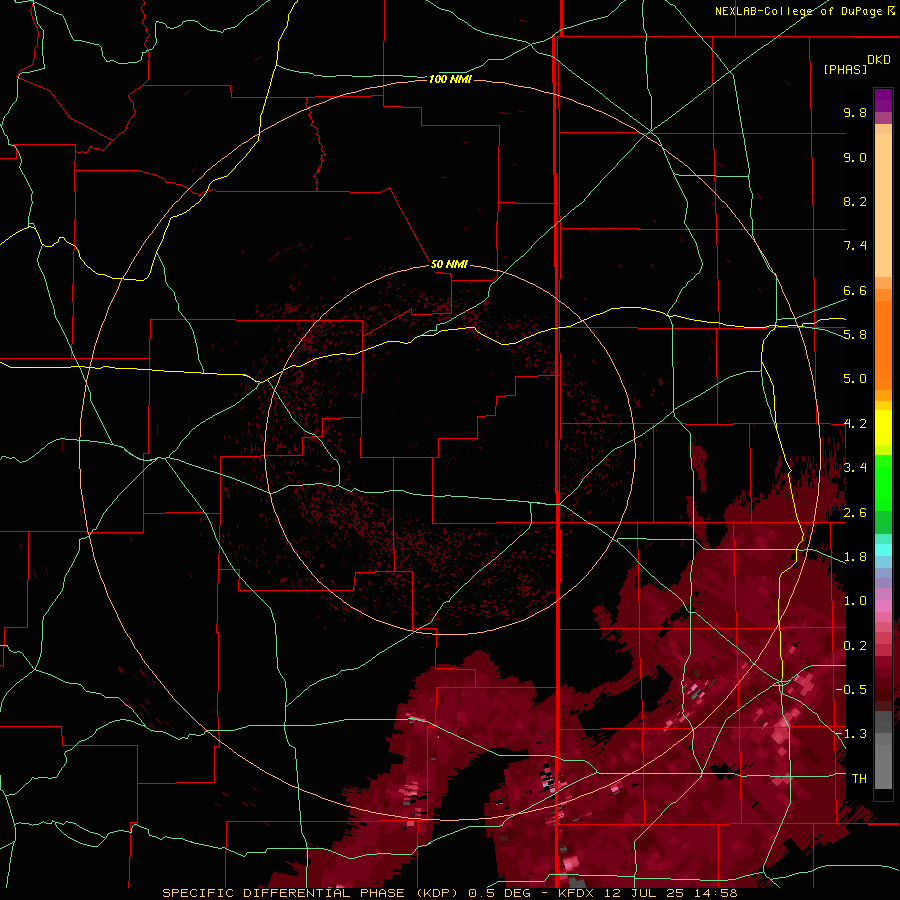This screenshot has height=900, width=900.
Task: Click the 2.6 legend value
Action: coord(855,513)
